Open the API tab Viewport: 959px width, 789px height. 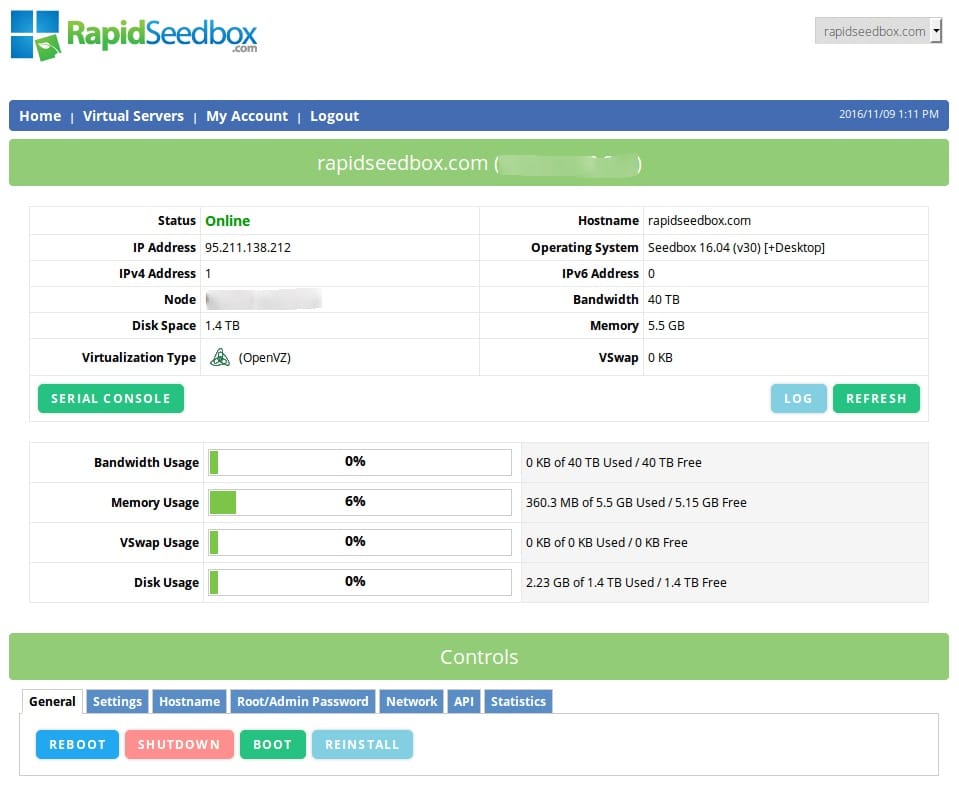coord(464,701)
